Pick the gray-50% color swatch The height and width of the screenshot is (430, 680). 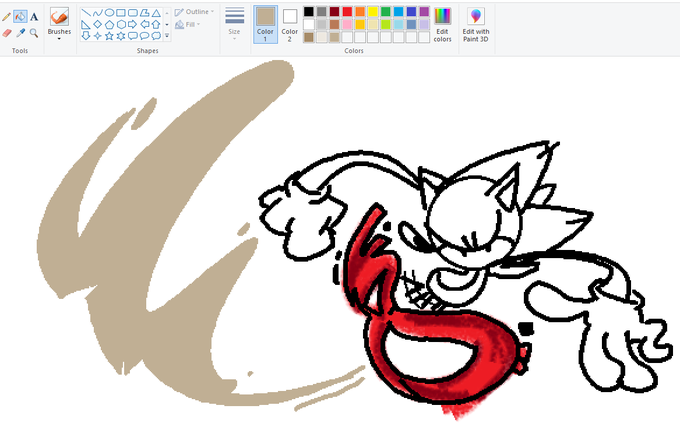point(321,12)
